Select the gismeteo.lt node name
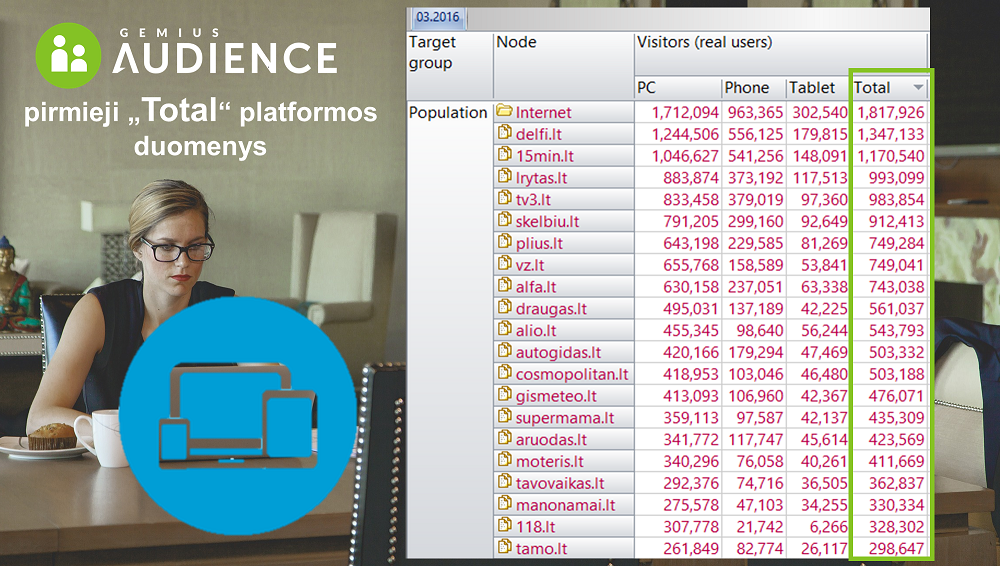This screenshot has width=1000, height=566. [x=556, y=396]
